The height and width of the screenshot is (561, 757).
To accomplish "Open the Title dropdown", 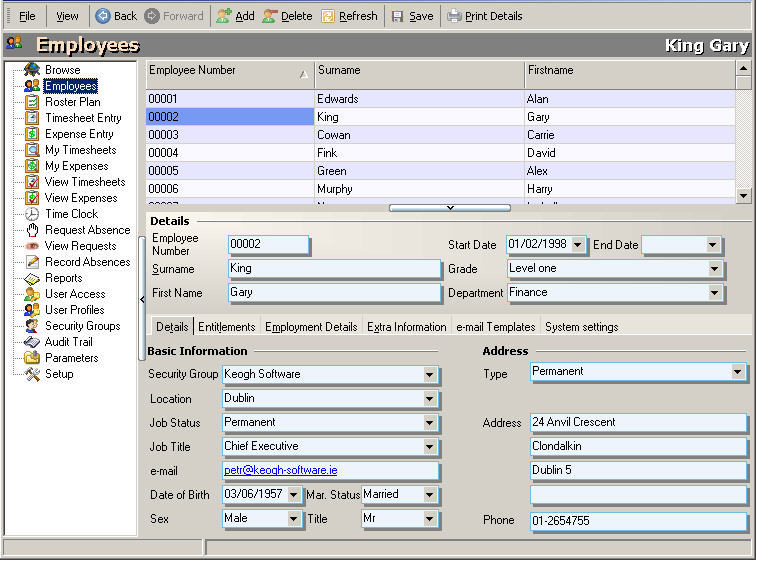I will 429,519.
